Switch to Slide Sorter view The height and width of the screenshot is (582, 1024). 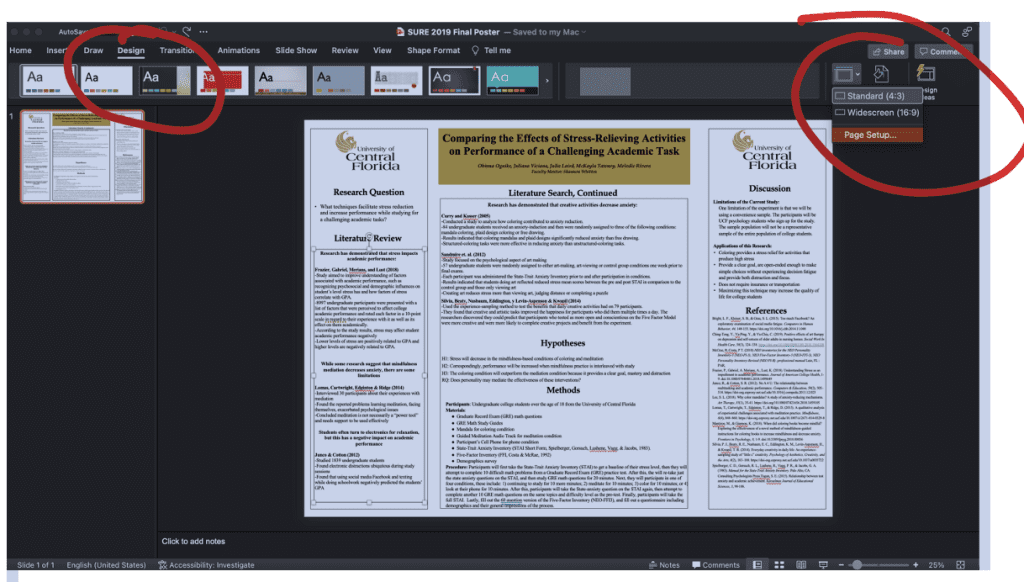[779, 565]
